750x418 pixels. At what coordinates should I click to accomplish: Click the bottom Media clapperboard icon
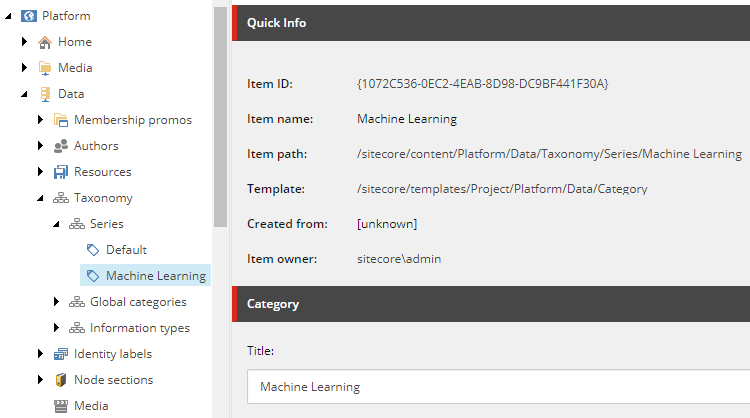tap(60, 406)
